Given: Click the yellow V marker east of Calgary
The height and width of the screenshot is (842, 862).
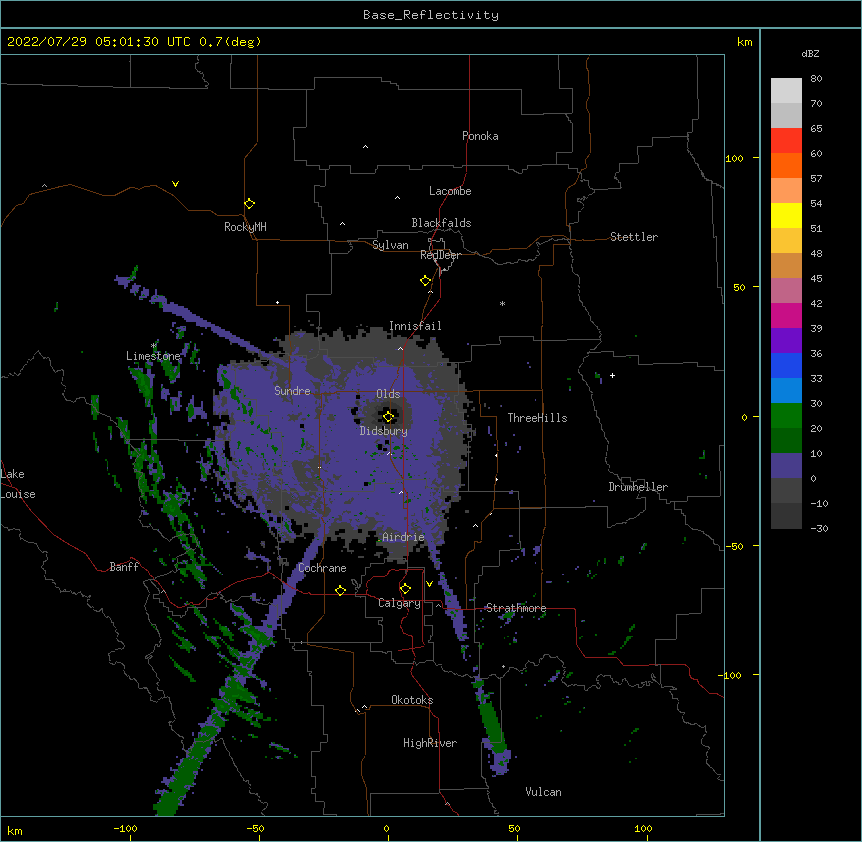Looking at the screenshot, I should click(429, 584).
